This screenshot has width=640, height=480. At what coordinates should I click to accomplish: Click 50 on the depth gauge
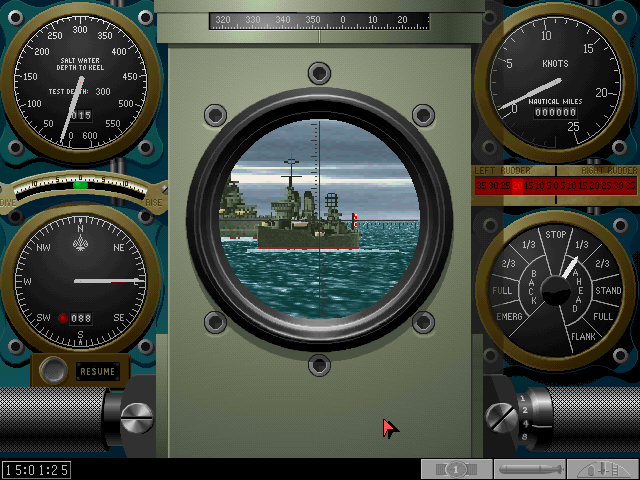tap(49, 123)
